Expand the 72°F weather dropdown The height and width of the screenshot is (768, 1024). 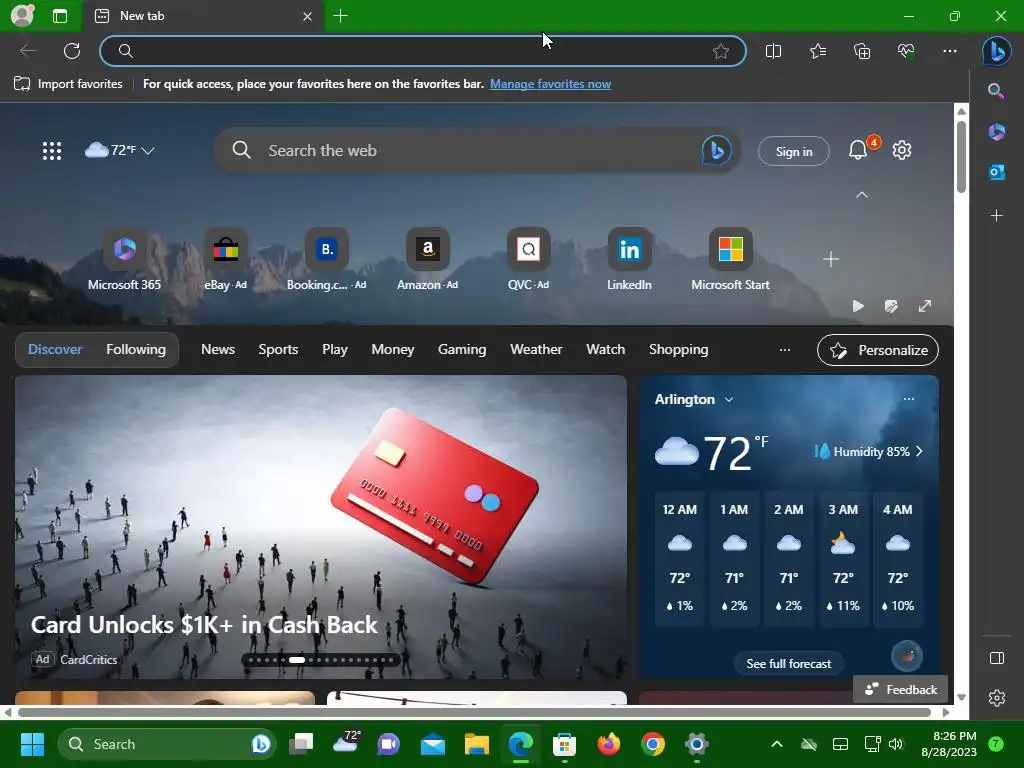click(x=120, y=150)
